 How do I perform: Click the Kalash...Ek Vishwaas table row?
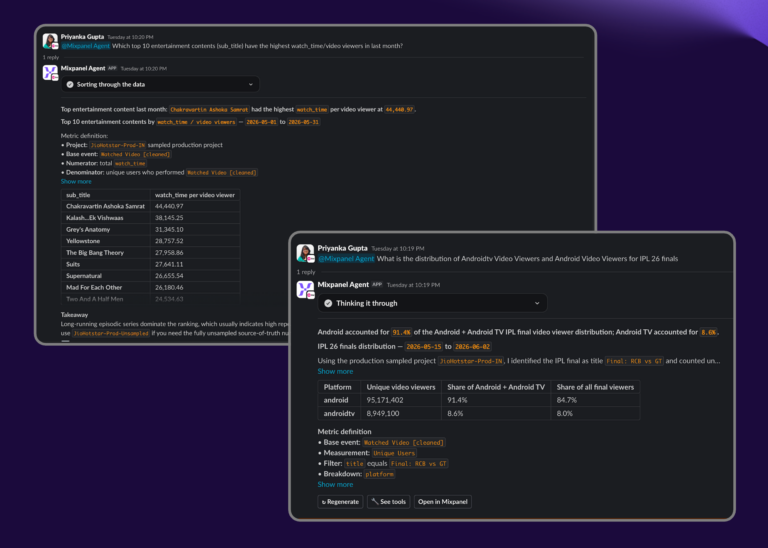pyautogui.click(x=150, y=218)
